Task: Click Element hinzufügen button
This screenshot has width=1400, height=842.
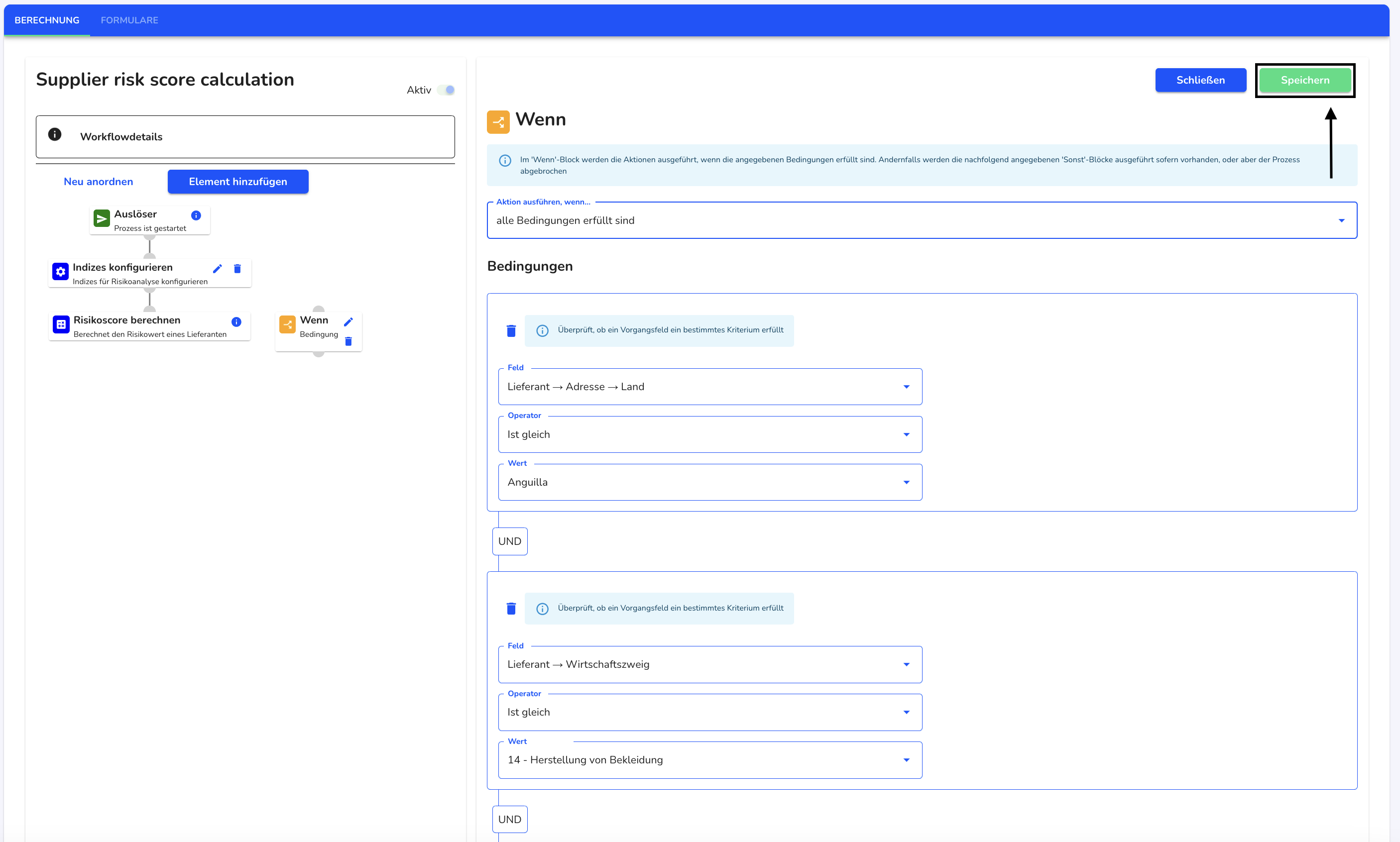Action: (x=238, y=182)
